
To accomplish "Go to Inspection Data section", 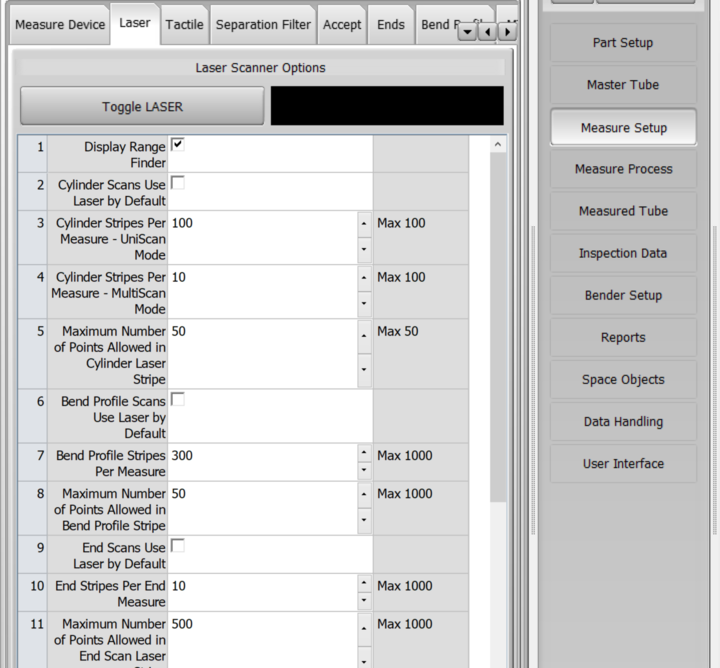I will coord(623,254).
